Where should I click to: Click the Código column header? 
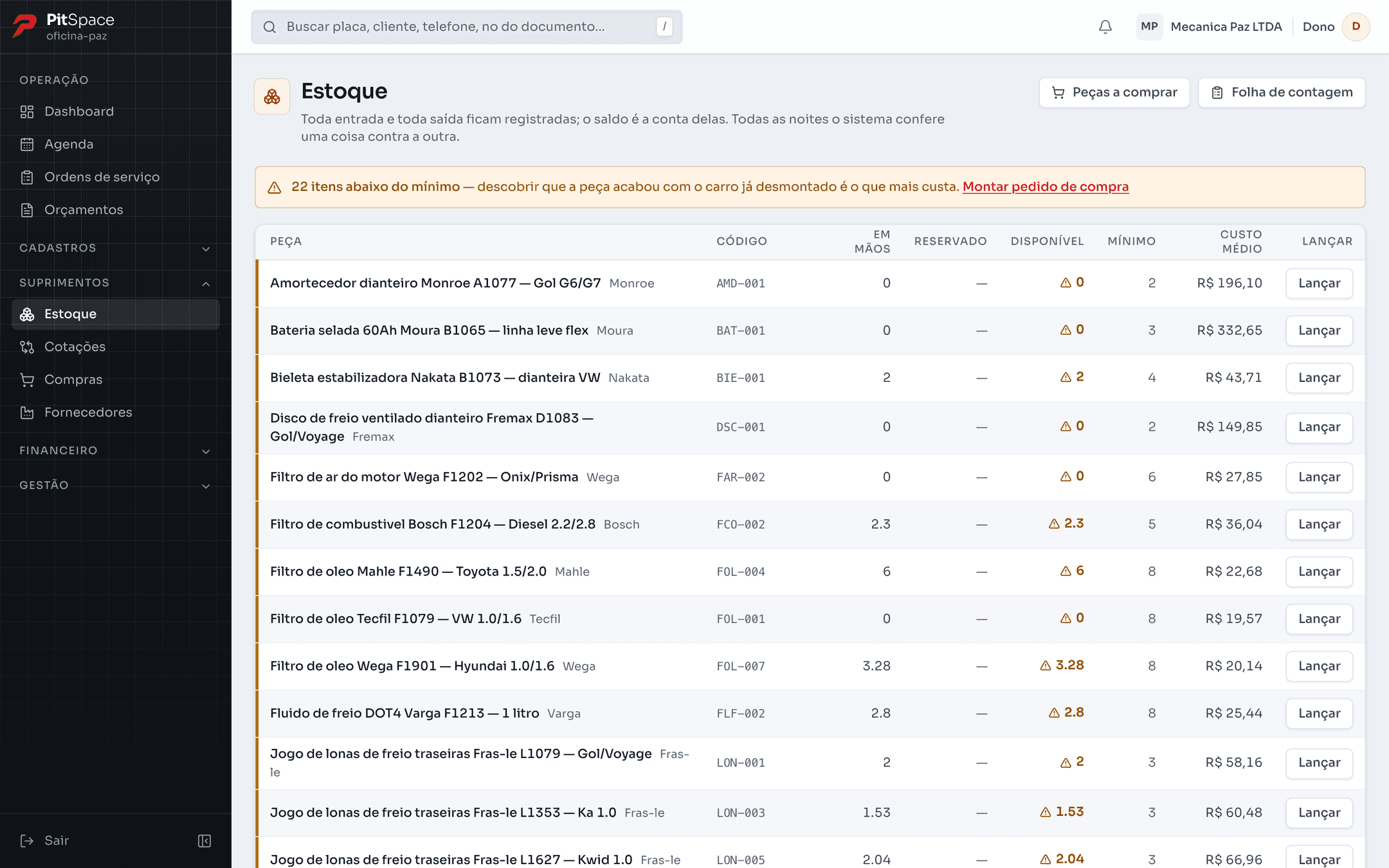click(x=741, y=241)
